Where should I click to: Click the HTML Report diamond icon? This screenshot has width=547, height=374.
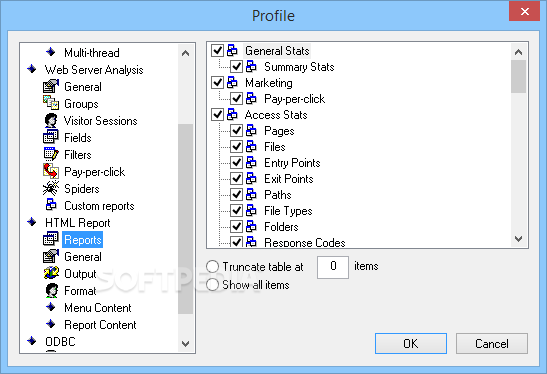32,222
